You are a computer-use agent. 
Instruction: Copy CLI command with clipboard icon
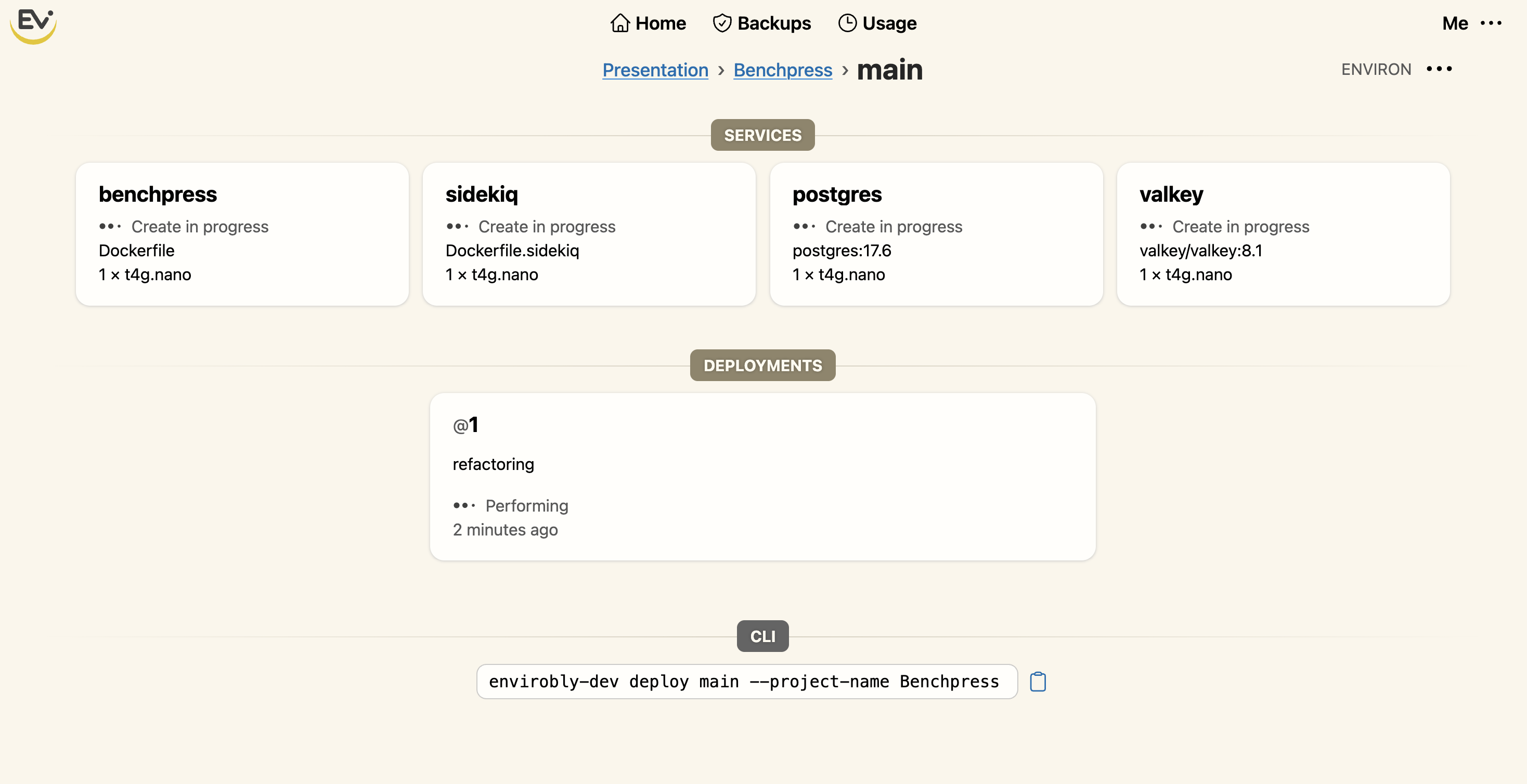pos(1038,682)
